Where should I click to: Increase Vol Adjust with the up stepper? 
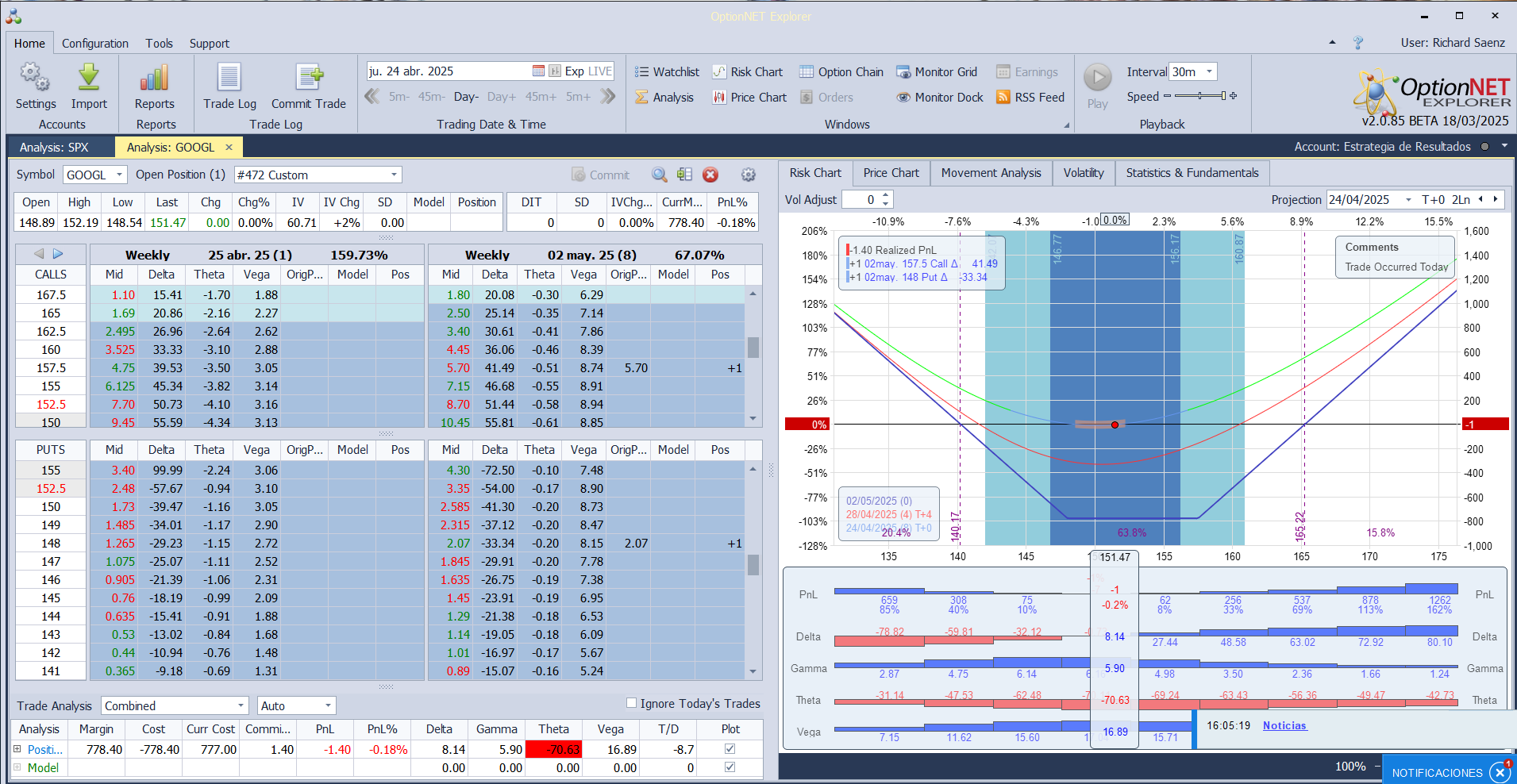tap(886, 195)
